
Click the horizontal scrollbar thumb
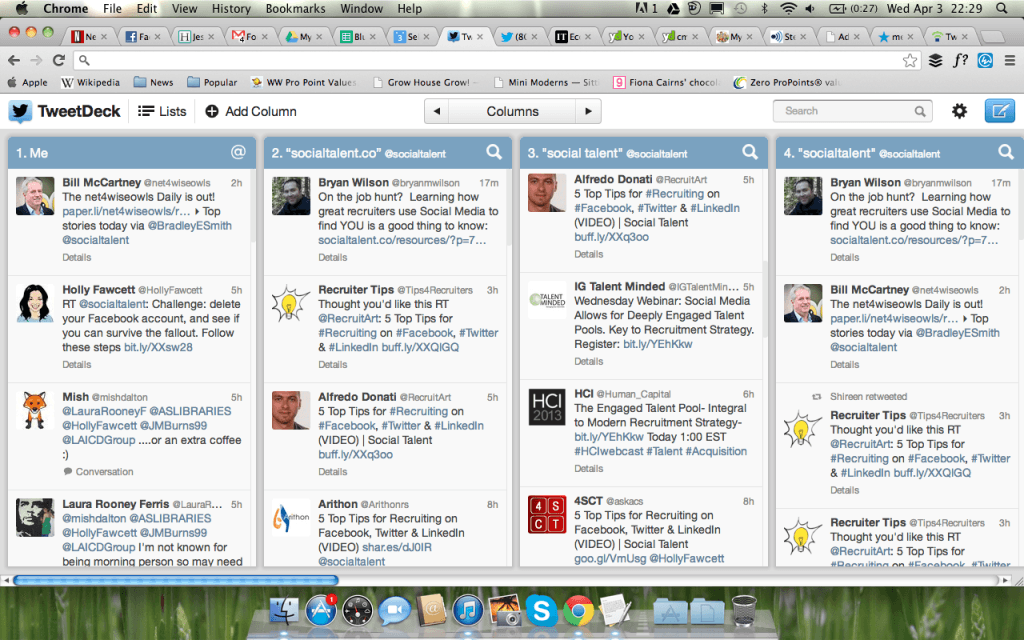click(x=175, y=580)
